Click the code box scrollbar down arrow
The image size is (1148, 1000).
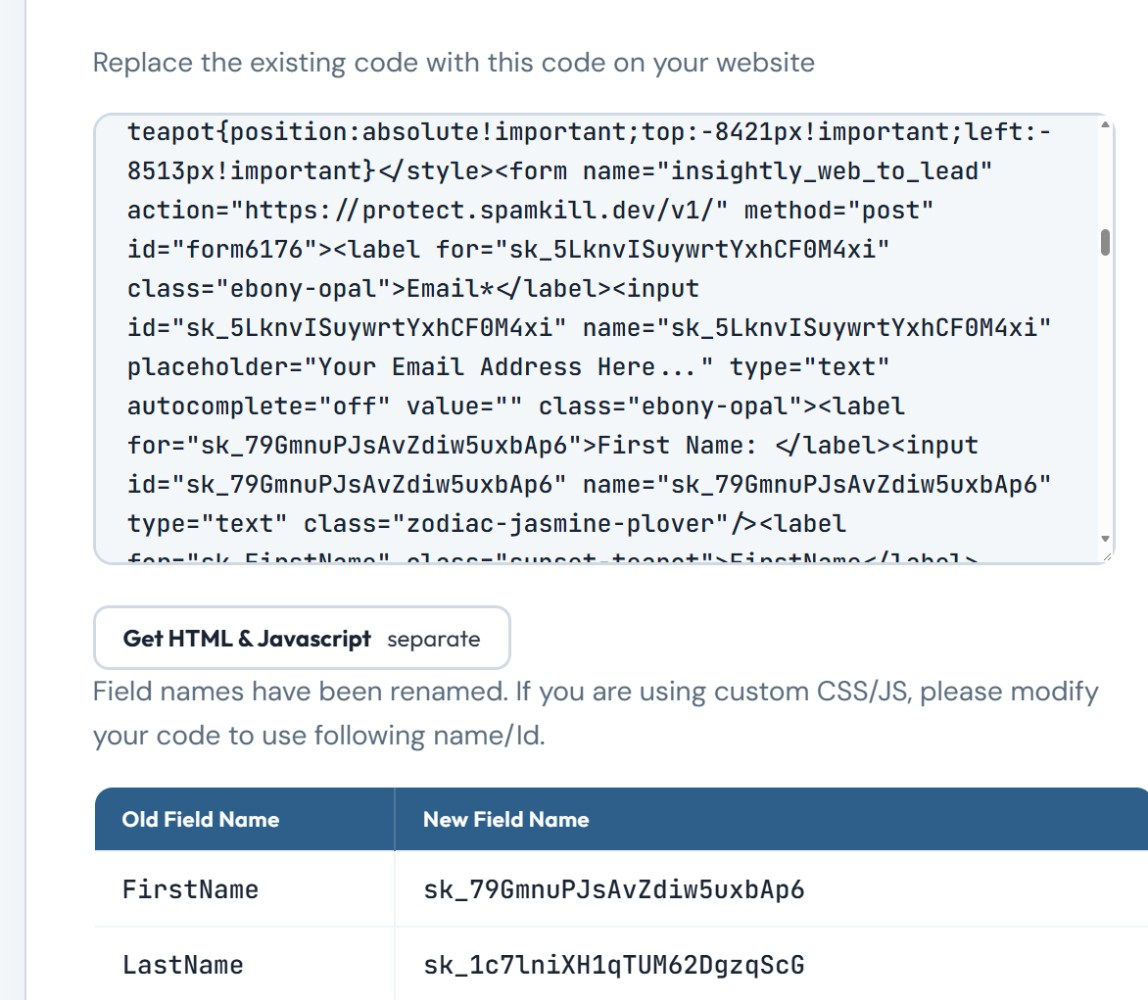[1105, 539]
